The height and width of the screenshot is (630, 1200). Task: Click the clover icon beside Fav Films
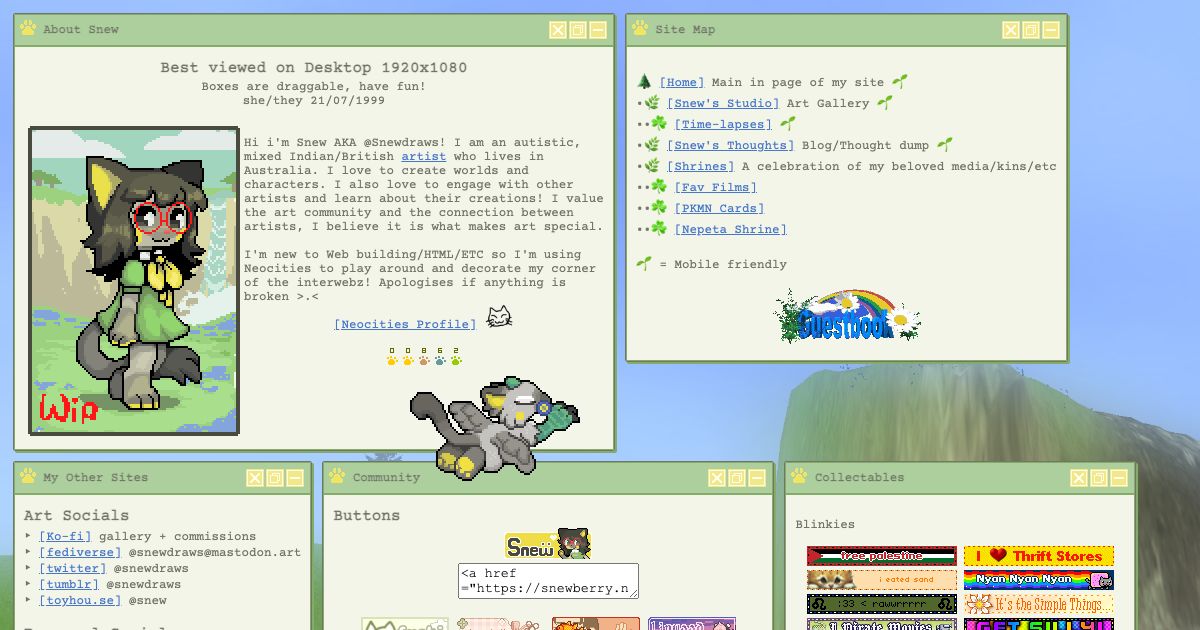coord(656,187)
